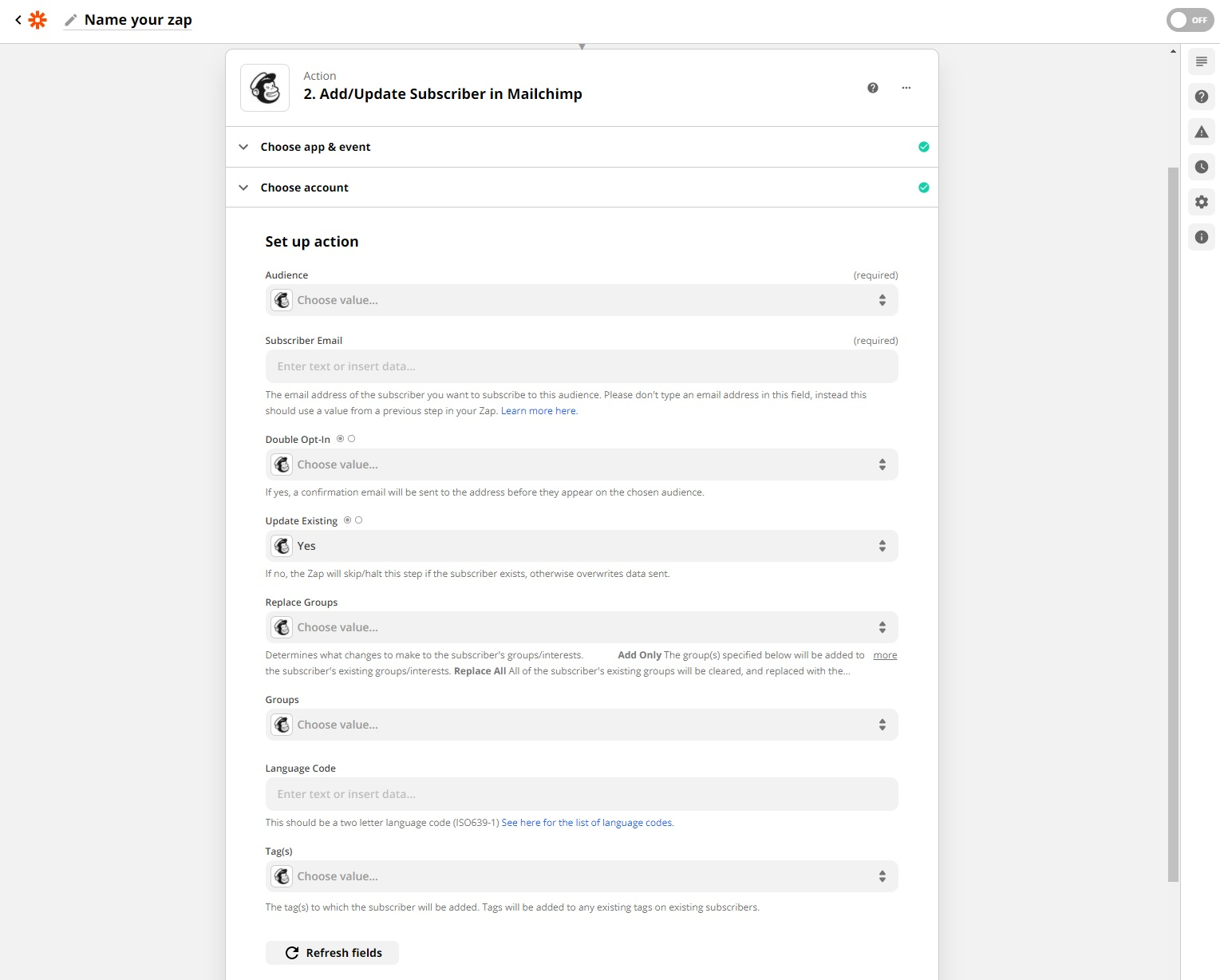Open the Tag(s) dropdown

pyautogui.click(x=582, y=876)
